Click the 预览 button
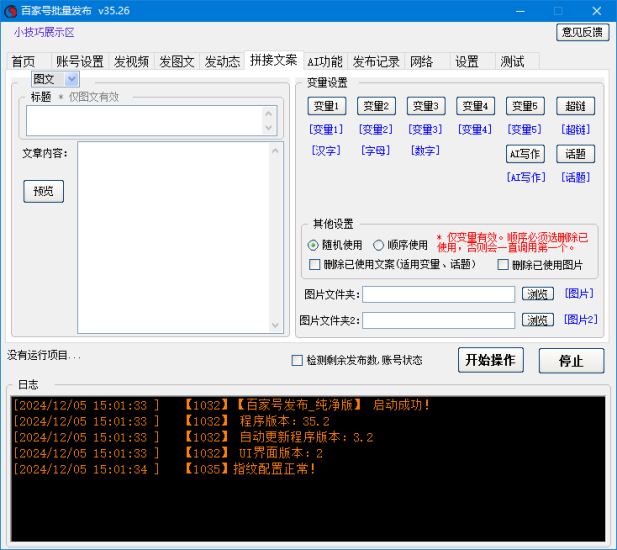617x550 pixels. tap(43, 192)
